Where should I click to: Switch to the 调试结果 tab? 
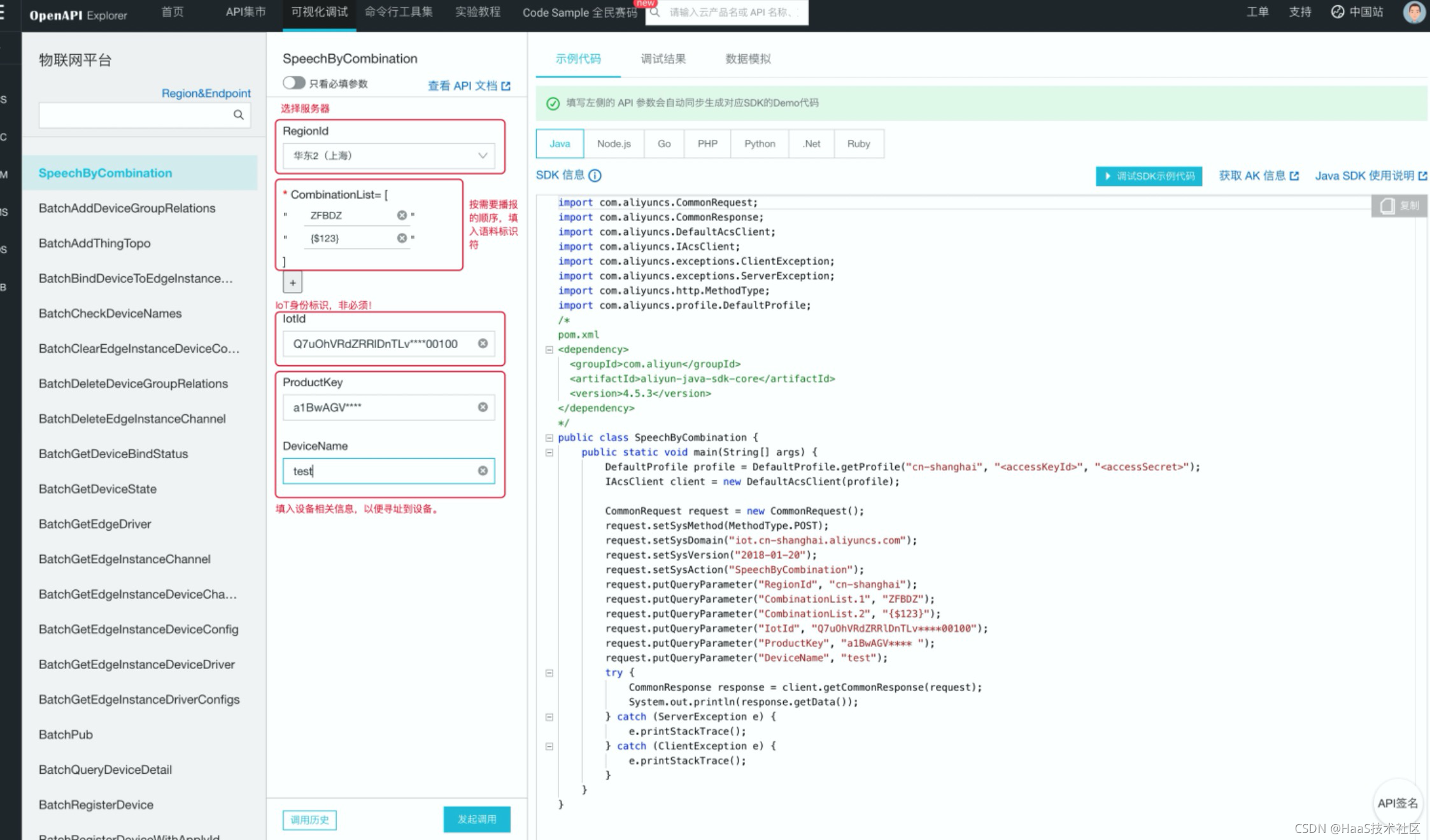tap(663, 59)
